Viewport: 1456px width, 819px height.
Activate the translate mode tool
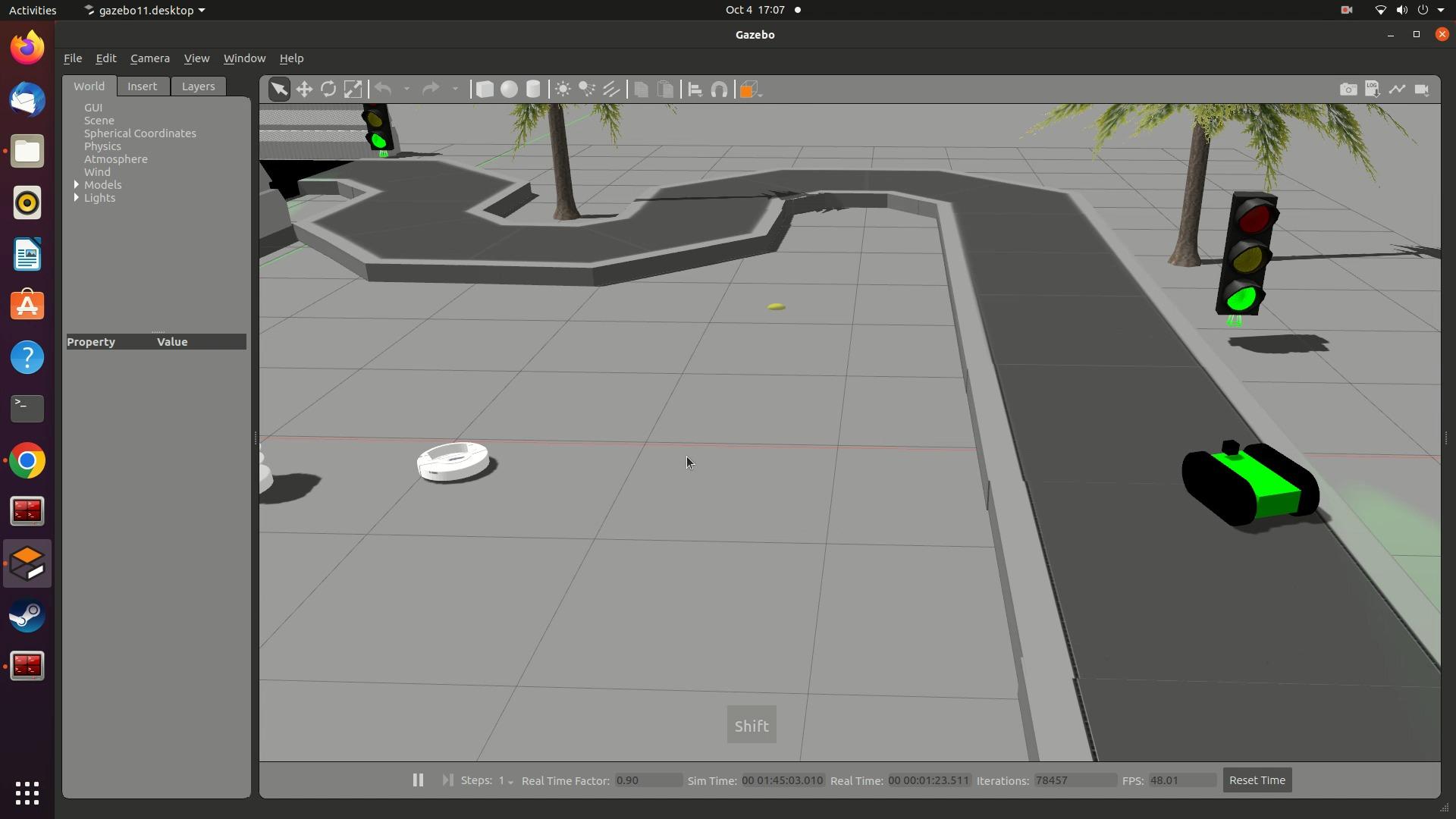pyautogui.click(x=304, y=89)
